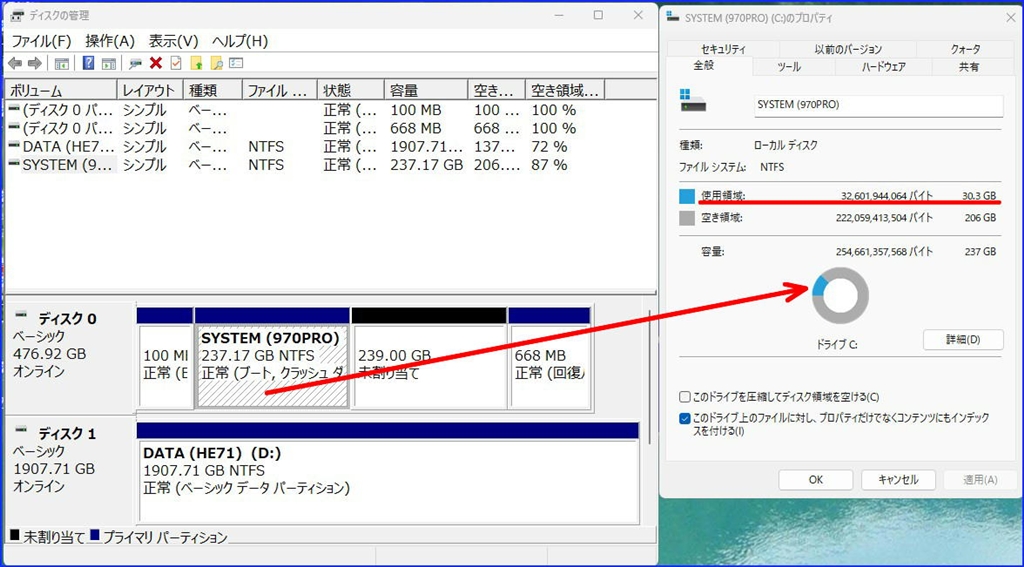The image size is (1024, 567).
Task: Click the Back arrow toolbar icon
Action: click(x=14, y=63)
